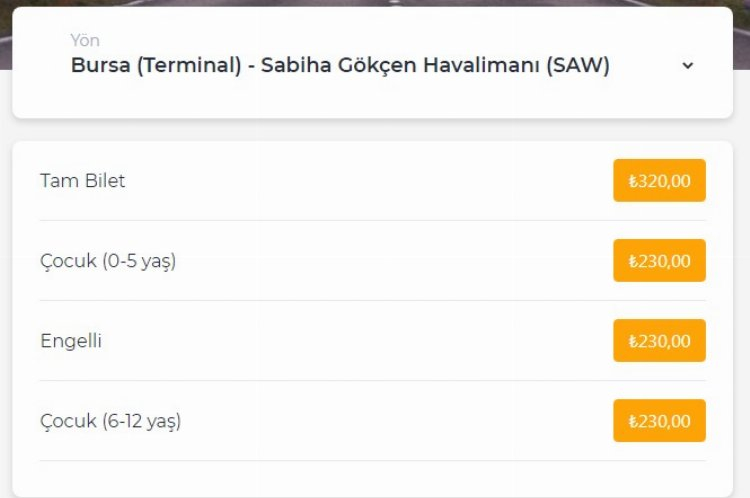Select the Tam Bilet ₺320,00 price button
Screen dimensions: 750x498
coord(659,181)
